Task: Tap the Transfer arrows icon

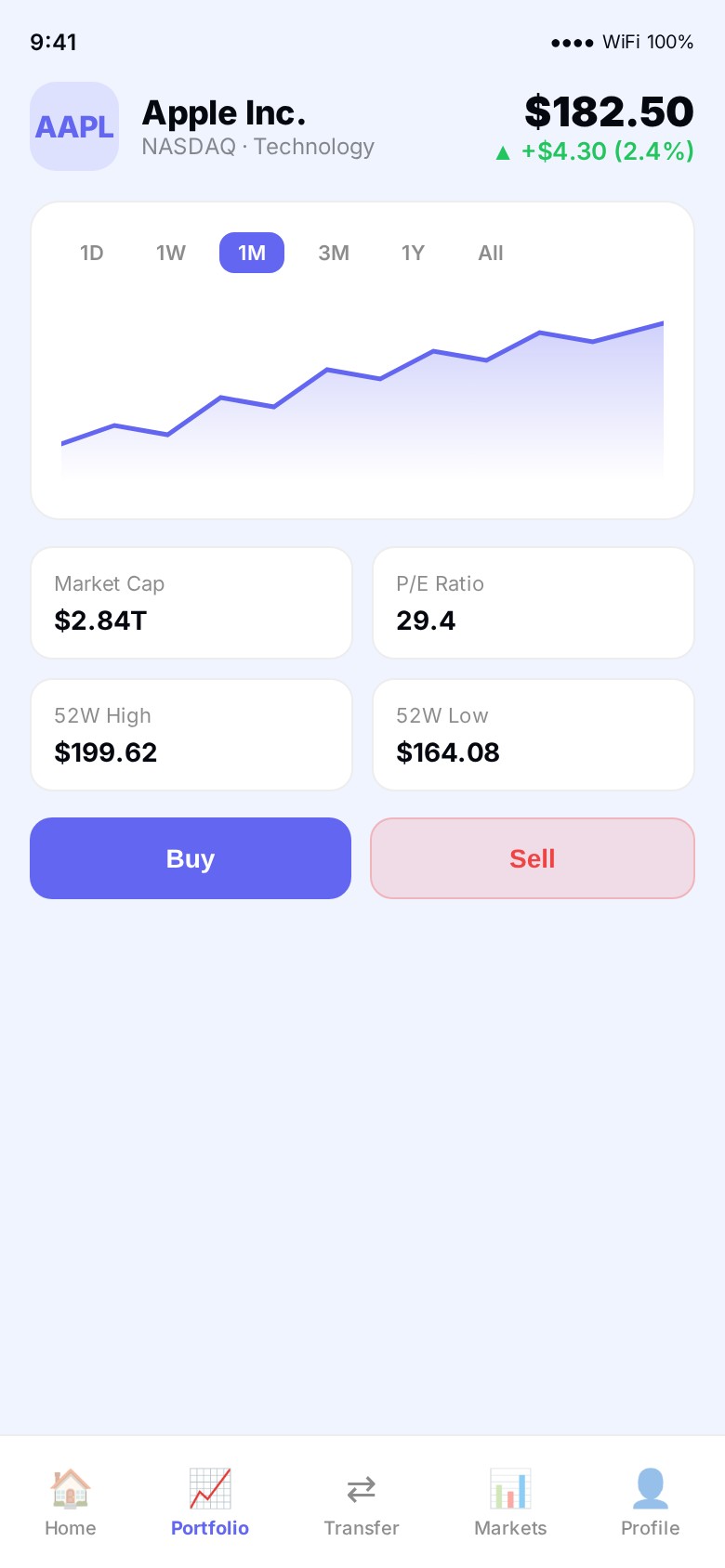Action: (362, 1488)
